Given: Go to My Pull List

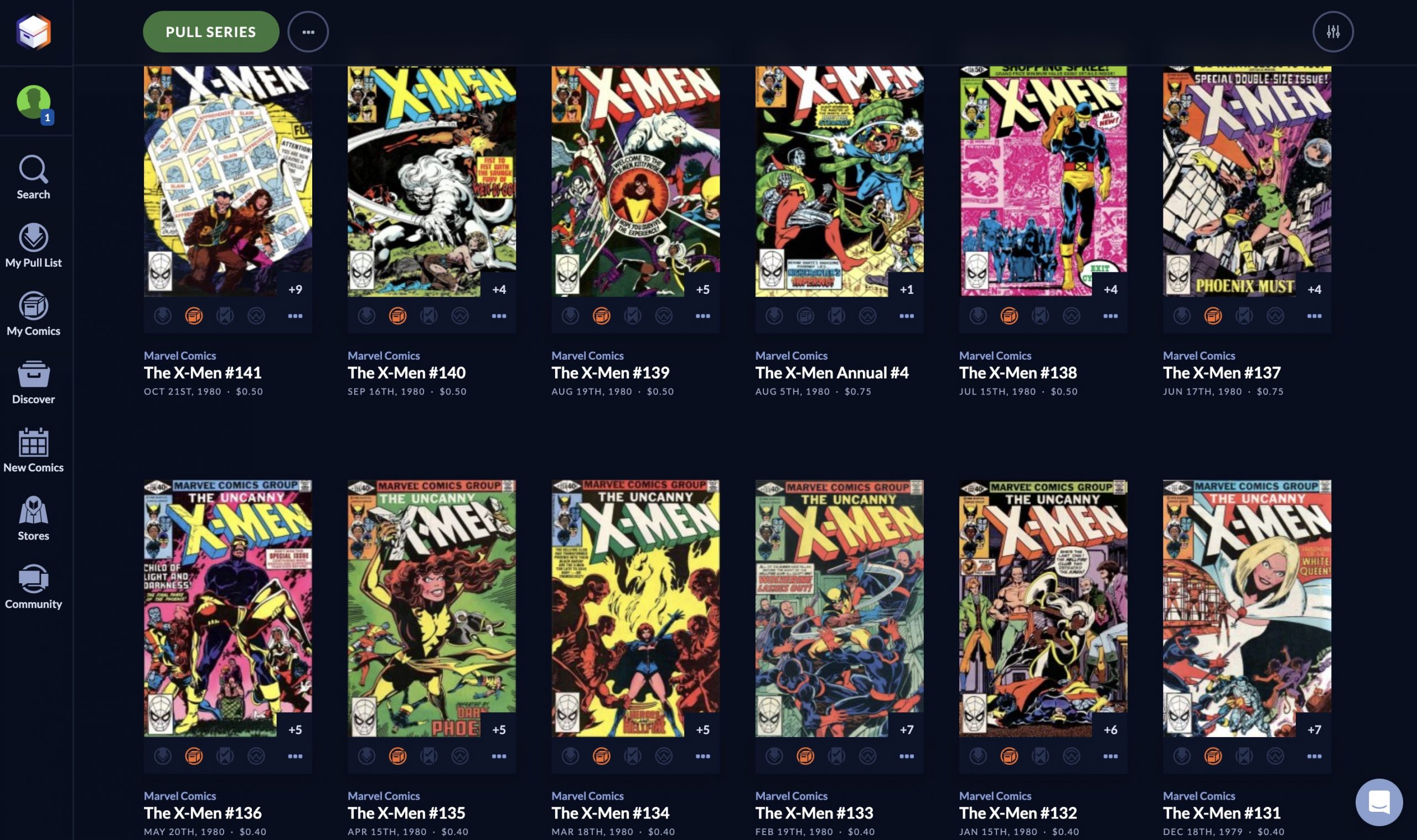Looking at the screenshot, I should coord(33,246).
